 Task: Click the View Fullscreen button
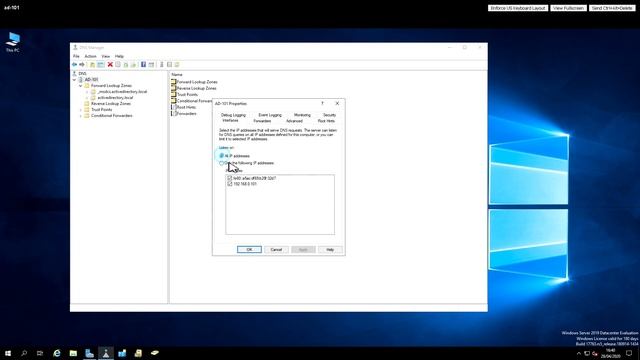click(x=568, y=8)
